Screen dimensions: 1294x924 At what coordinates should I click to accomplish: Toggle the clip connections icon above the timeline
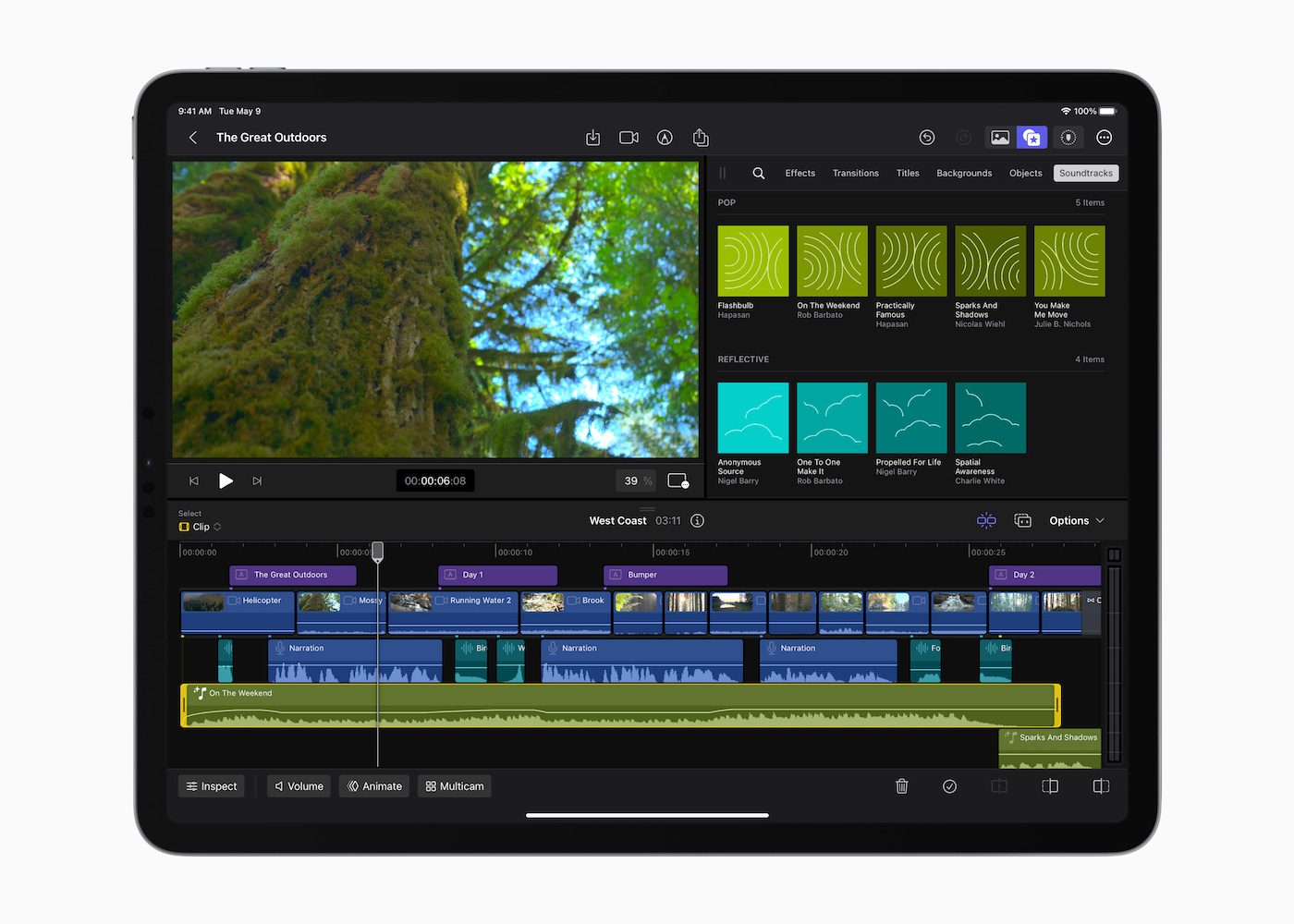click(986, 520)
